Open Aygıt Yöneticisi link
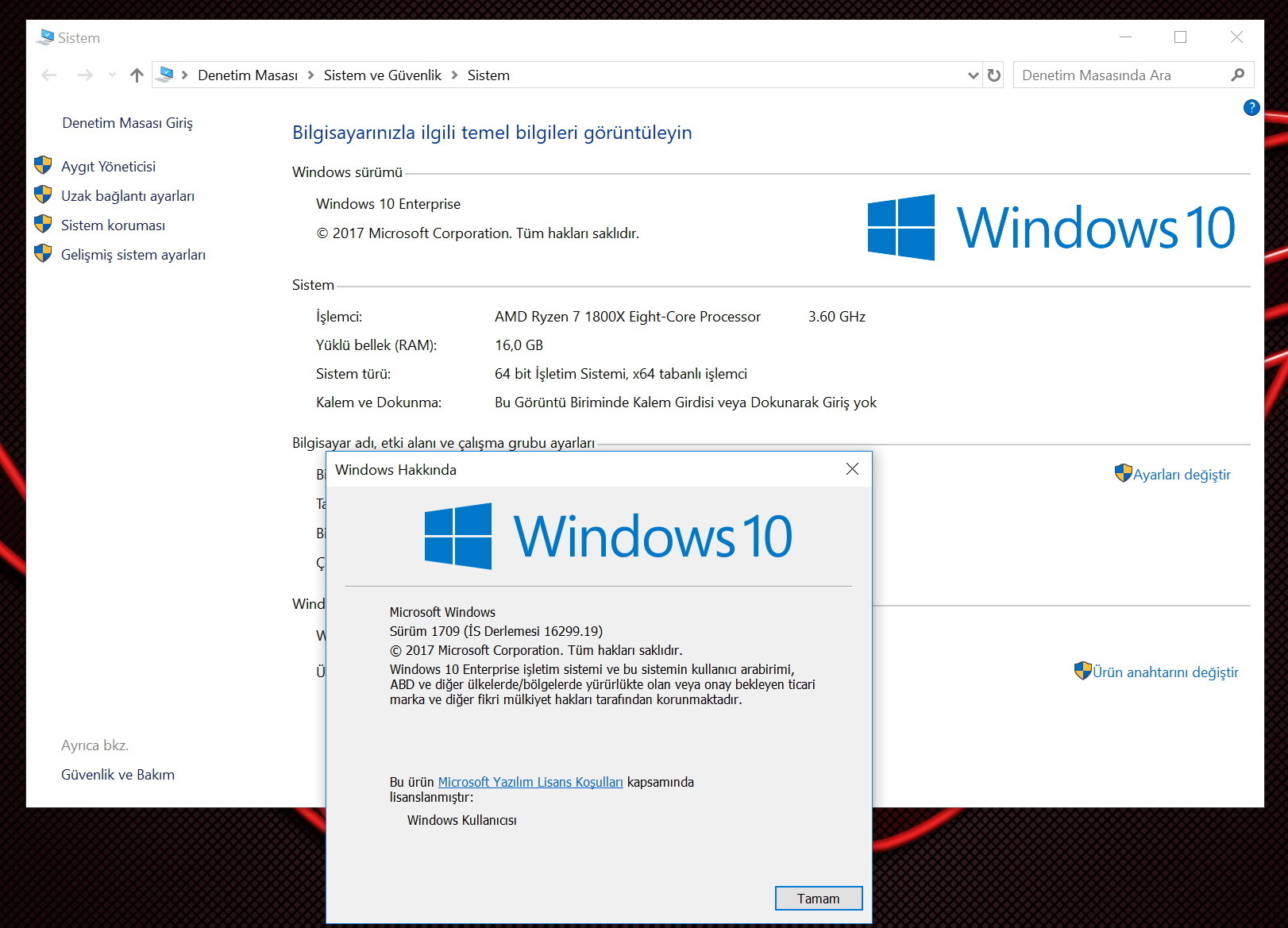Screen dimensions: 1288x928 [x=108, y=167]
